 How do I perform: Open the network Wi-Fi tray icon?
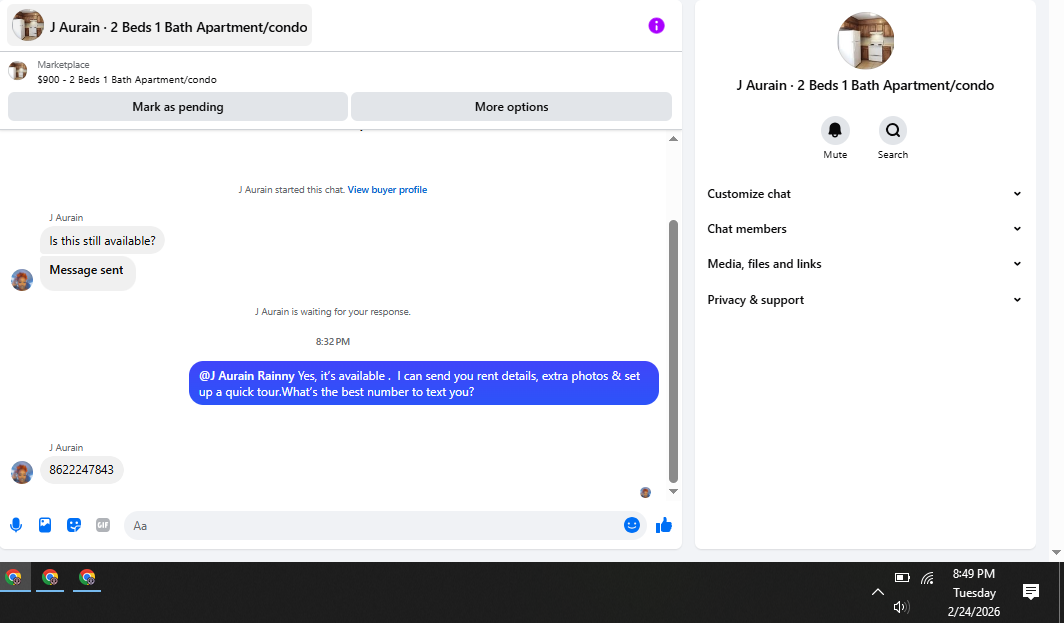[927, 578]
